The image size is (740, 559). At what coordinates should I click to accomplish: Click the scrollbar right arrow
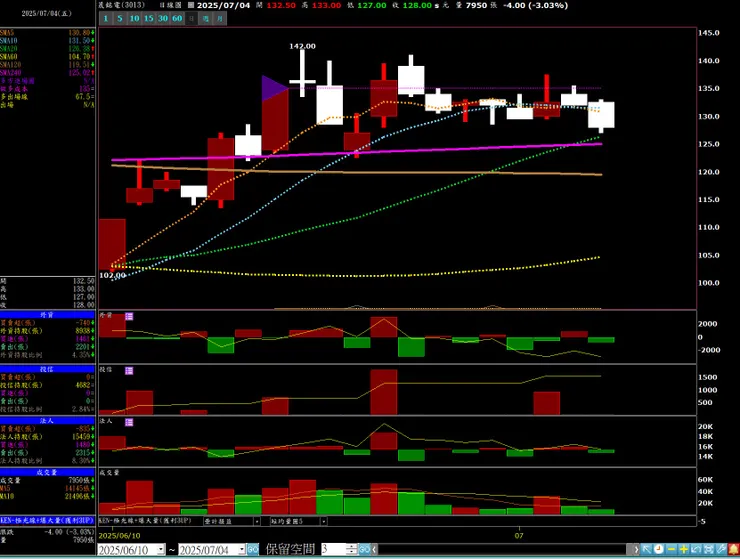tap(636, 550)
